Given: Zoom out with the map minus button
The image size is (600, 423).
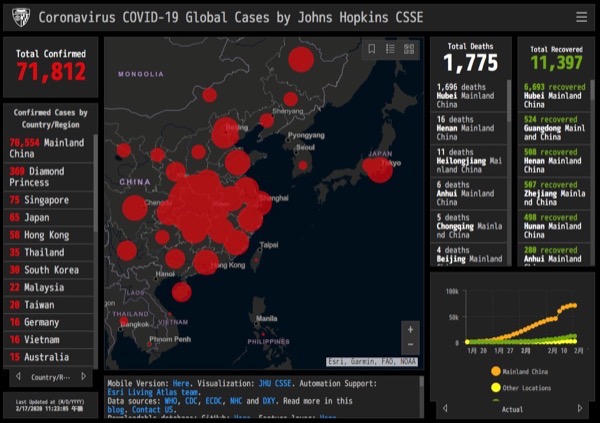Looking at the screenshot, I should 410,345.
